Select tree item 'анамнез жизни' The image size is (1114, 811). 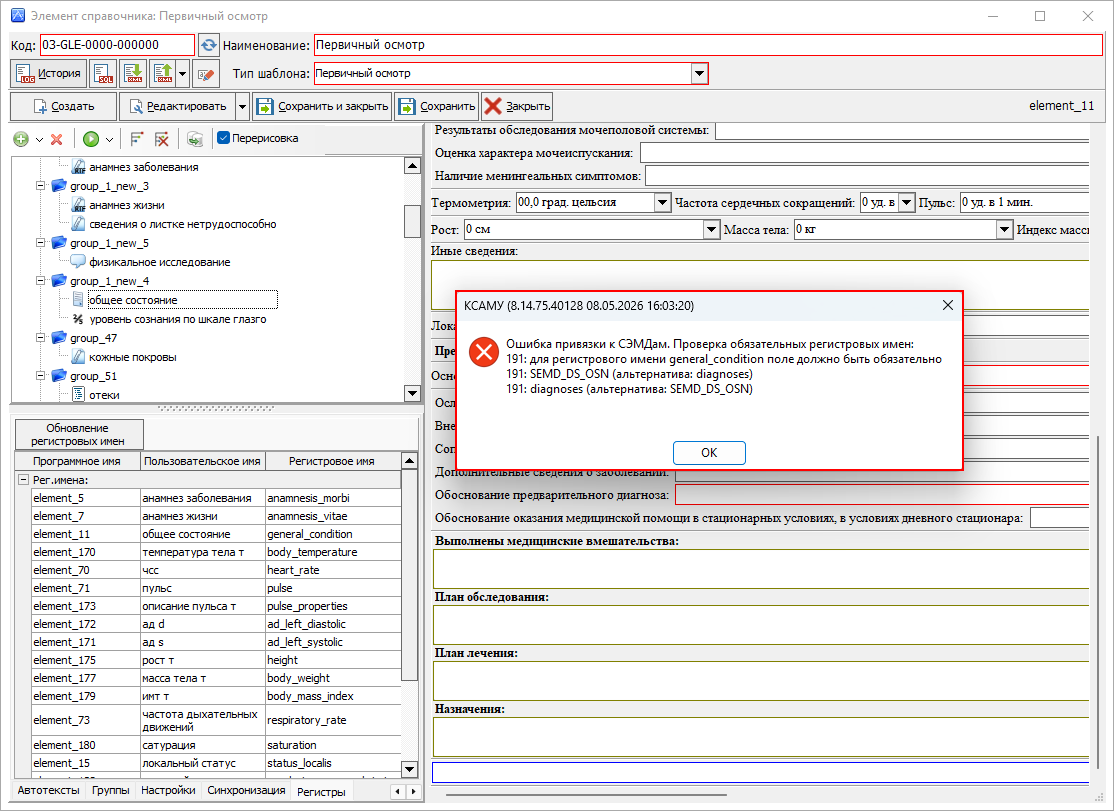[126, 205]
